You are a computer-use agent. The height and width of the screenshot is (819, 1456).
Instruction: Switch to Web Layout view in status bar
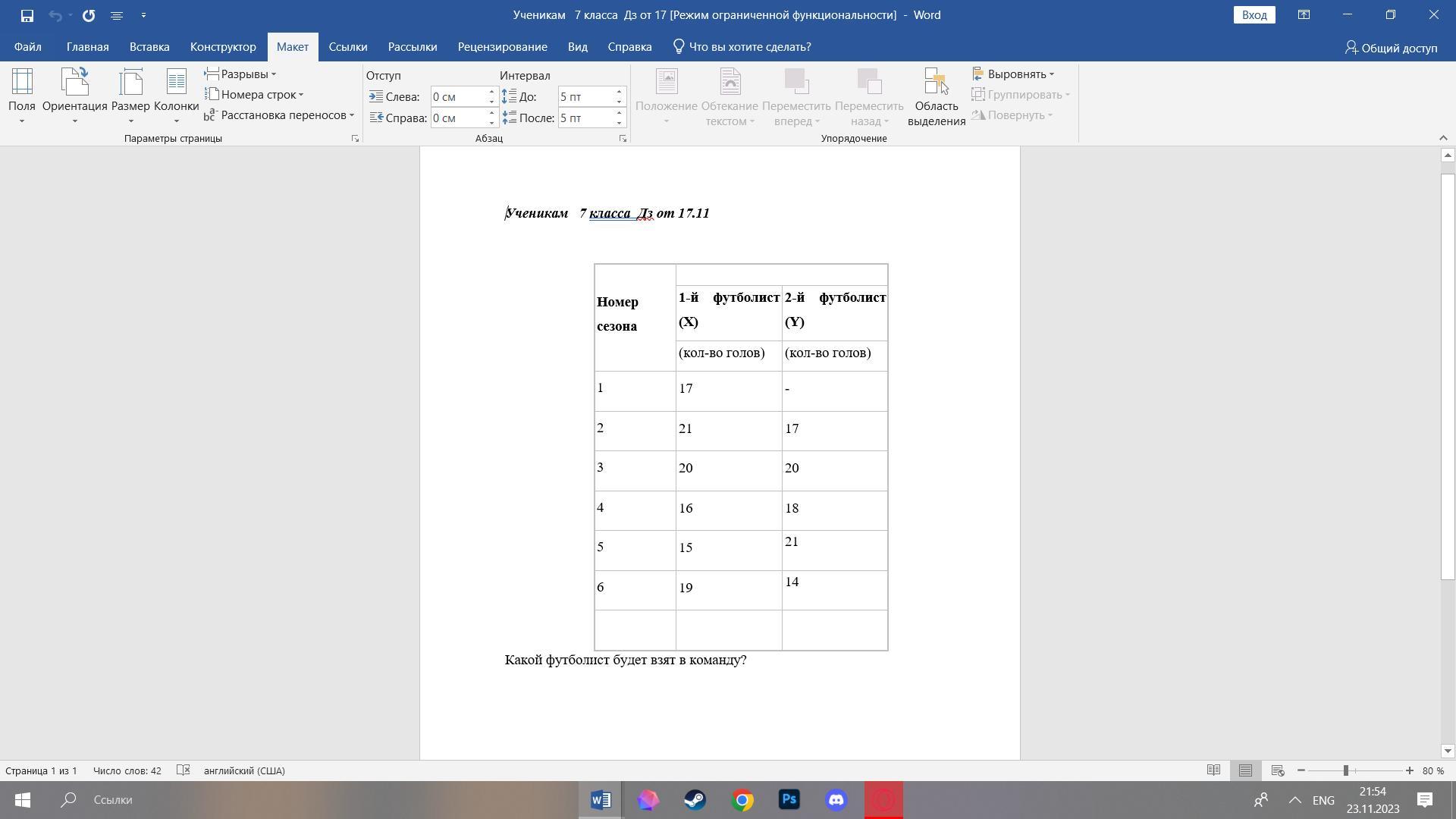1277,770
